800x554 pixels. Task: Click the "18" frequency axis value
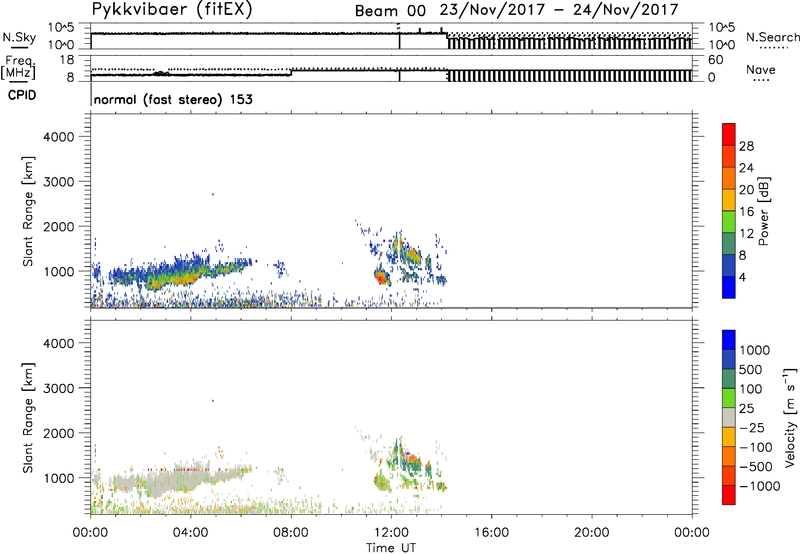67,60
